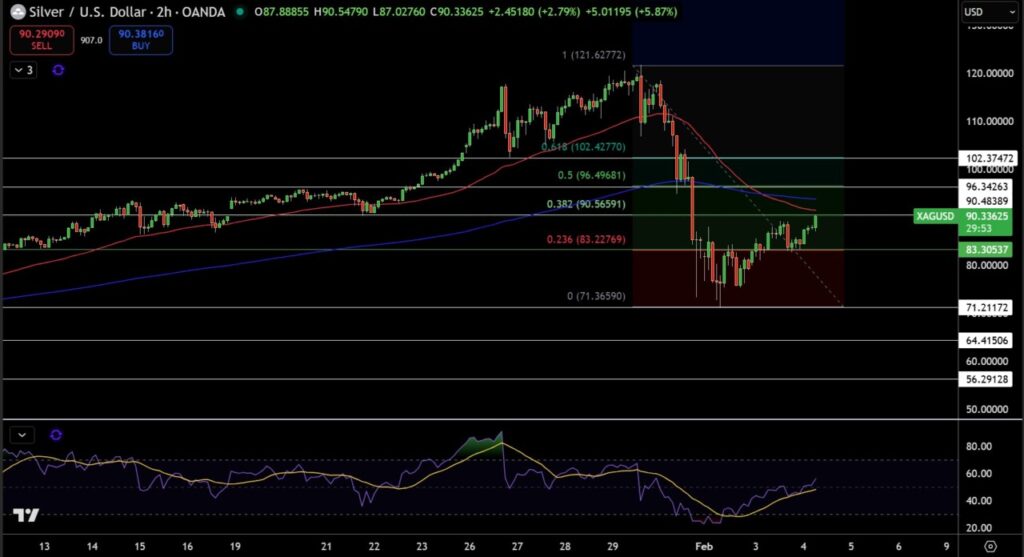Click the green market status dot

[x=239, y=12]
